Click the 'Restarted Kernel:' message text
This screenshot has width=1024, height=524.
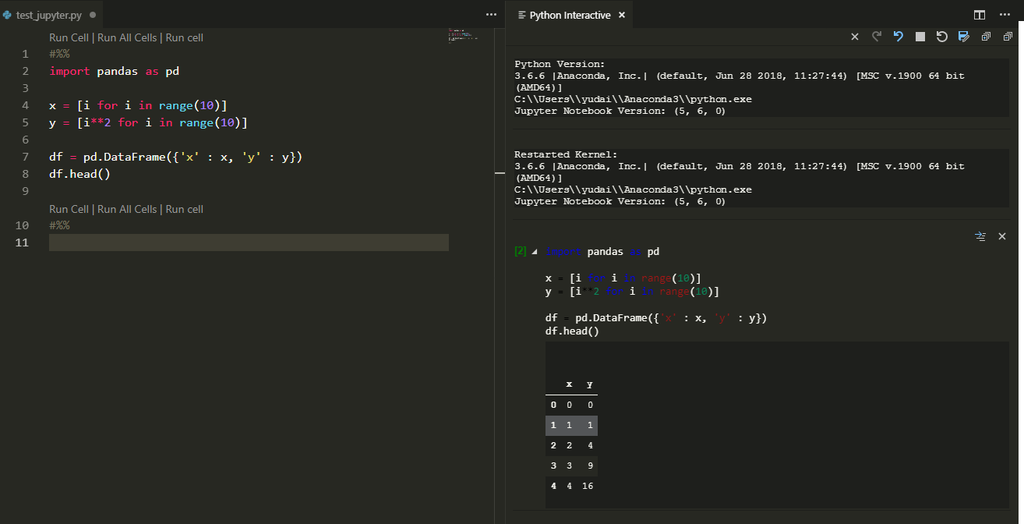[566, 155]
